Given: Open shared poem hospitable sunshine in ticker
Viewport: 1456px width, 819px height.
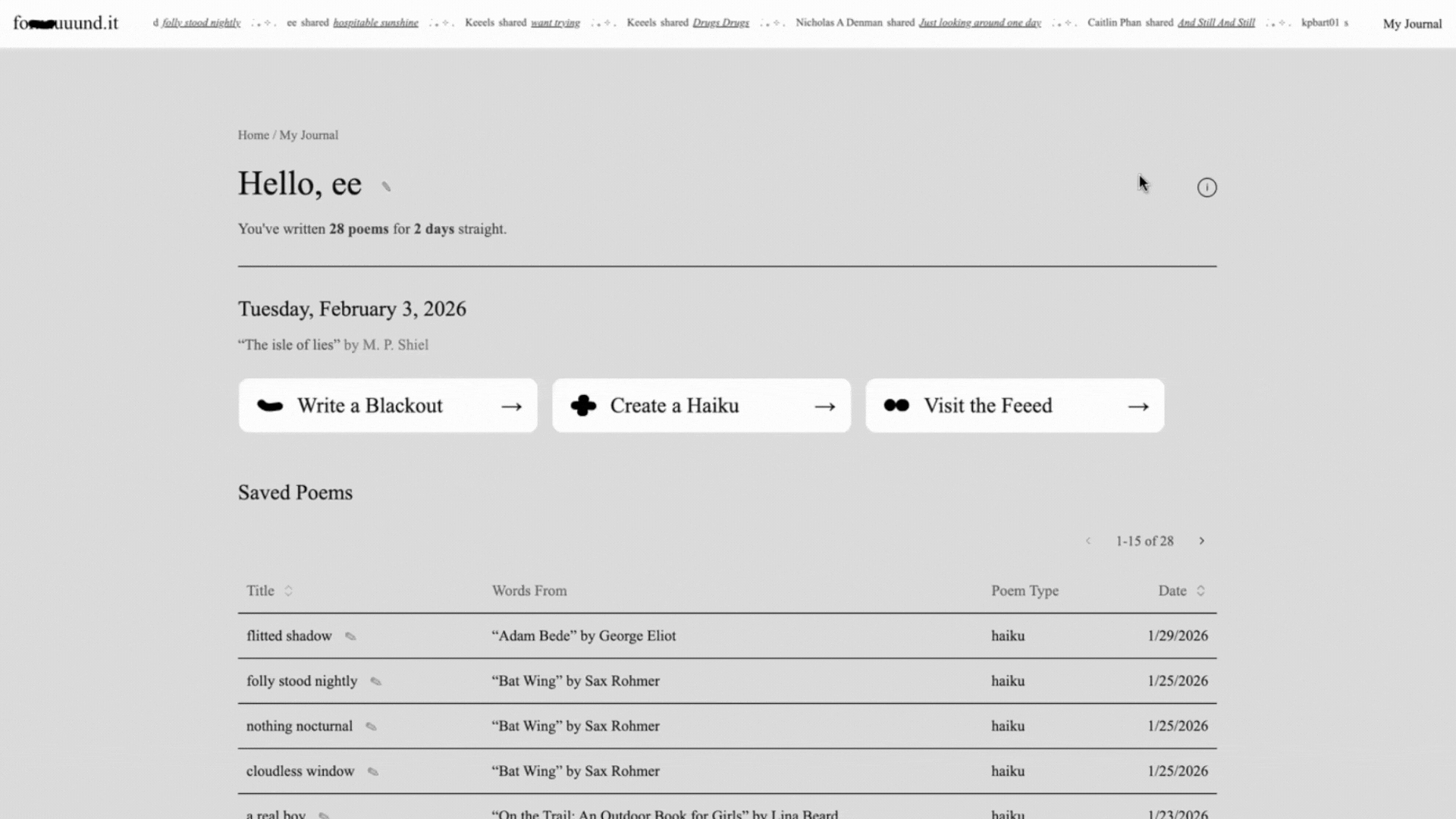Looking at the screenshot, I should pyautogui.click(x=375, y=23).
